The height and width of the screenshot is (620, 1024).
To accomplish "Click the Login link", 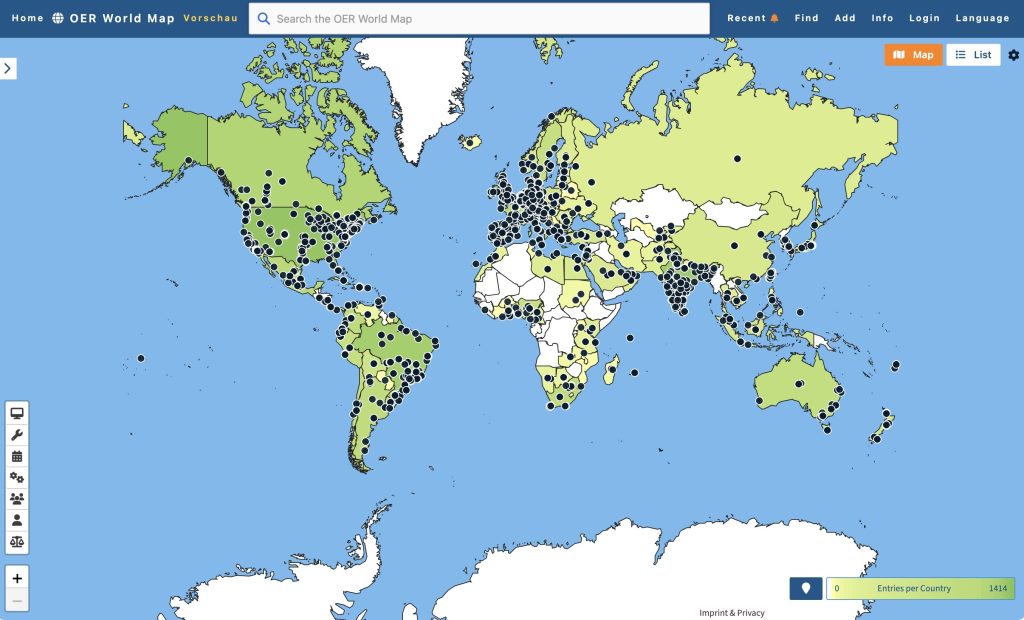I will [x=924, y=18].
